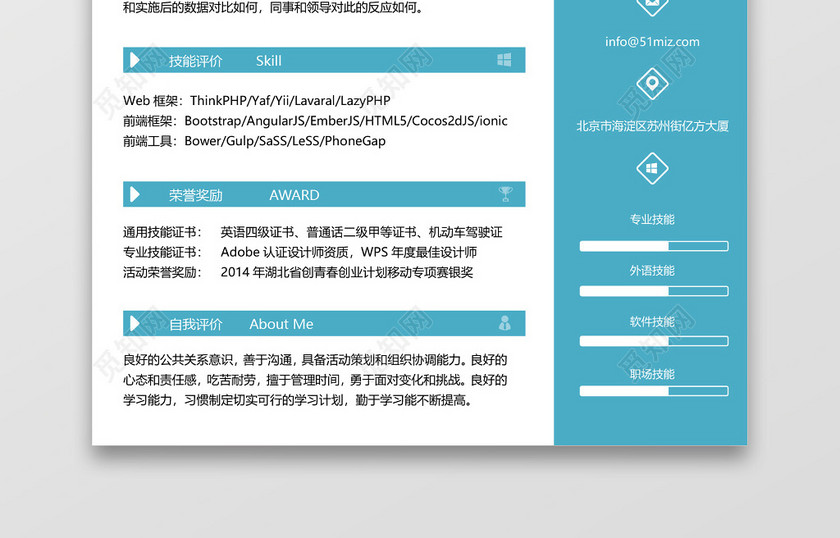Screen dimensions: 840x538
Task: Click the trophy icon in AWARD header
Action: (505, 194)
